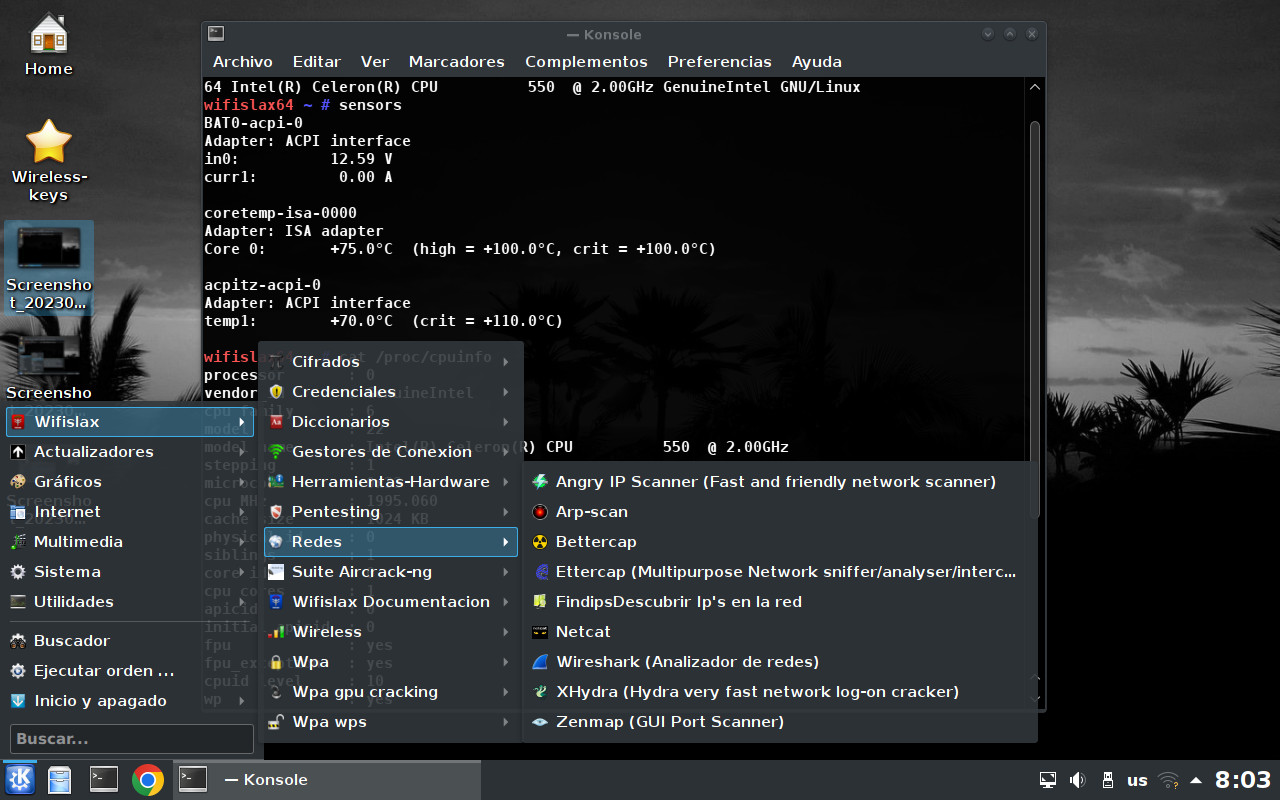1280x800 pixels.
Task: Expand the Gráficos submenu arrow
Action: pos(242,482)
